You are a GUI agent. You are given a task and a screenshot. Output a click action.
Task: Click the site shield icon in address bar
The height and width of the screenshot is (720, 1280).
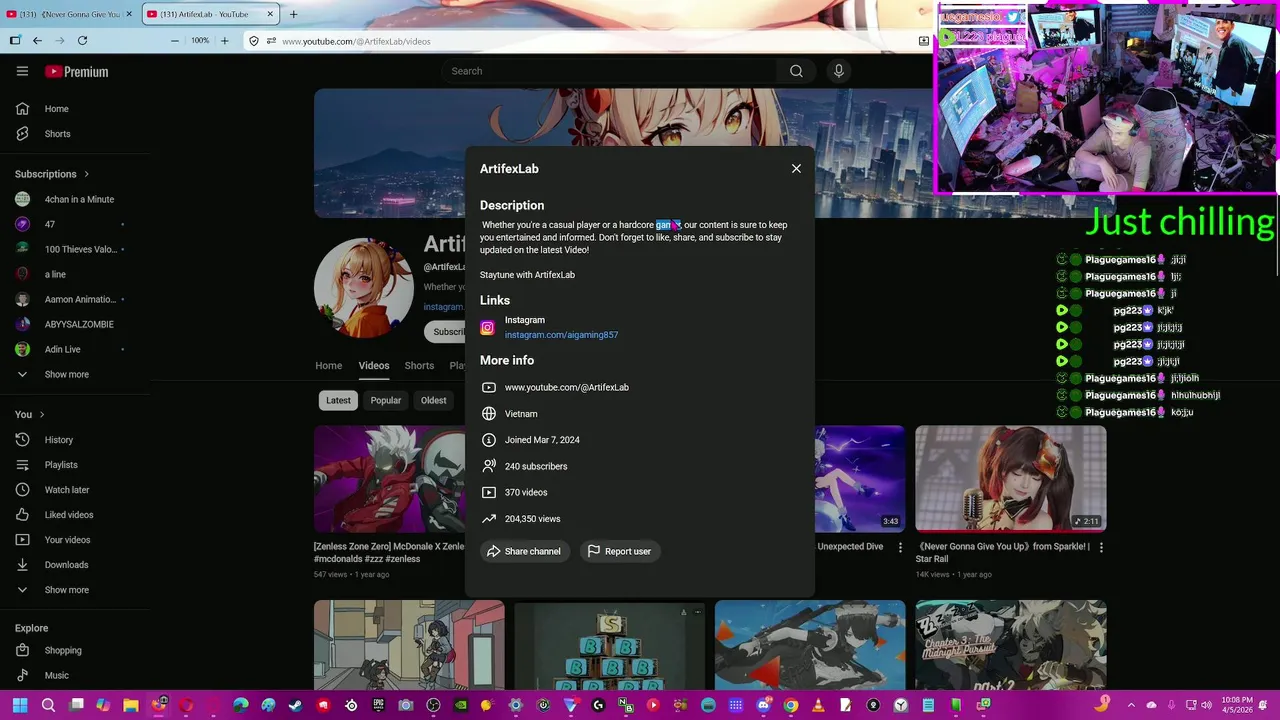click(254, 41)
